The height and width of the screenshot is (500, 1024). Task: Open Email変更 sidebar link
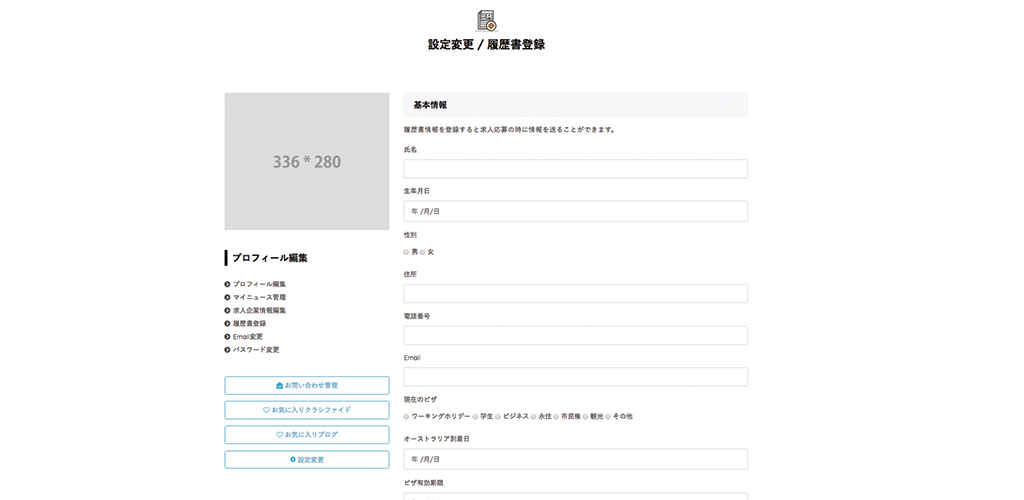click(248, 337)
